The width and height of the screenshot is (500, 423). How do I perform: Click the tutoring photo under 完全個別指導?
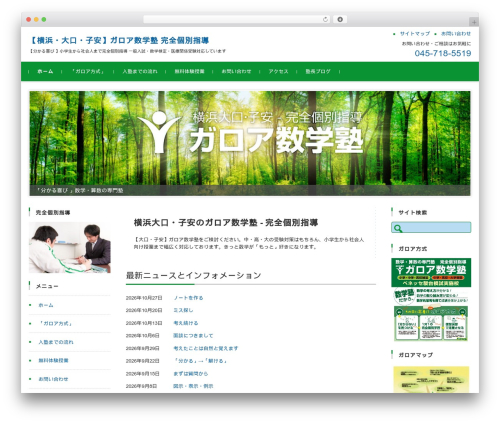click(x=70, y=248)
